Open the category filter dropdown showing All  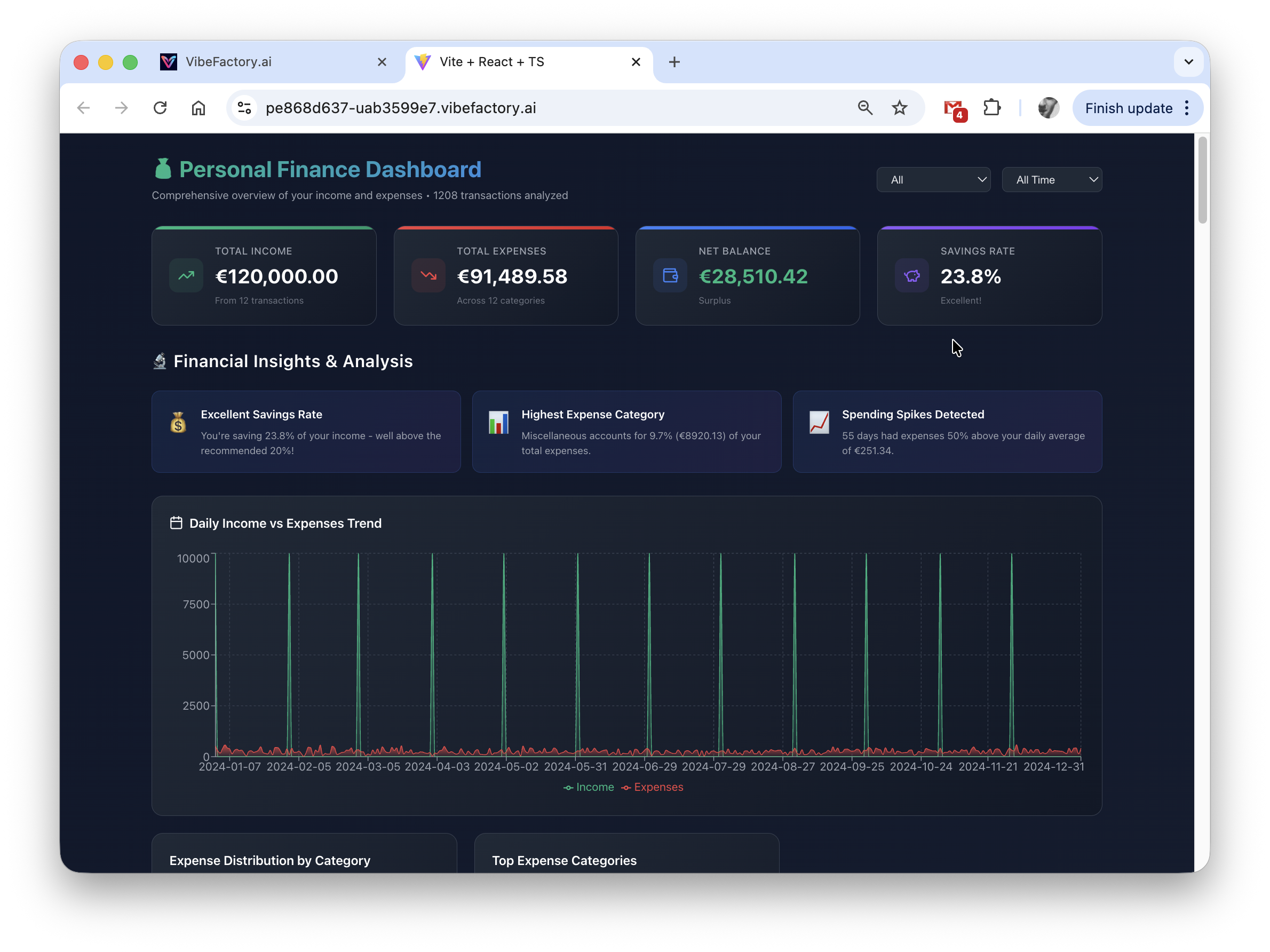click(x=933, y=179)
